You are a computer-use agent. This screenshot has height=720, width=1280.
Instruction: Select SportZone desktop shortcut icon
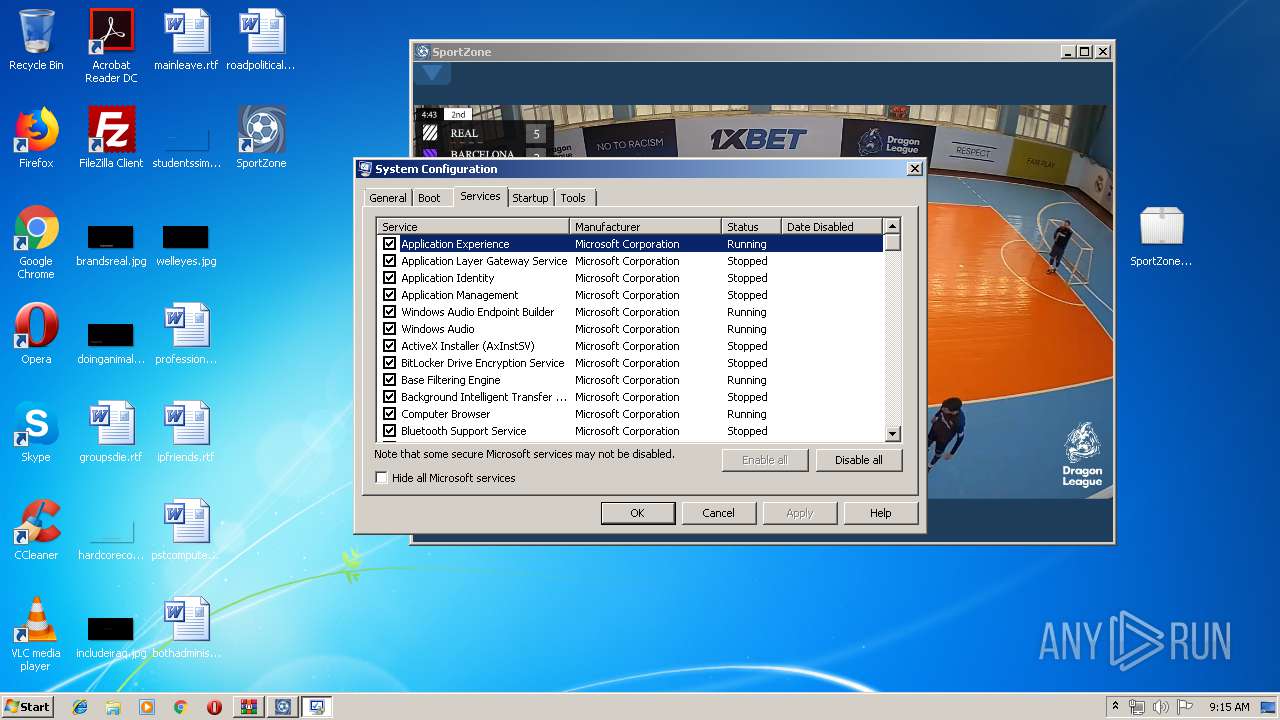tap(261, 138)
